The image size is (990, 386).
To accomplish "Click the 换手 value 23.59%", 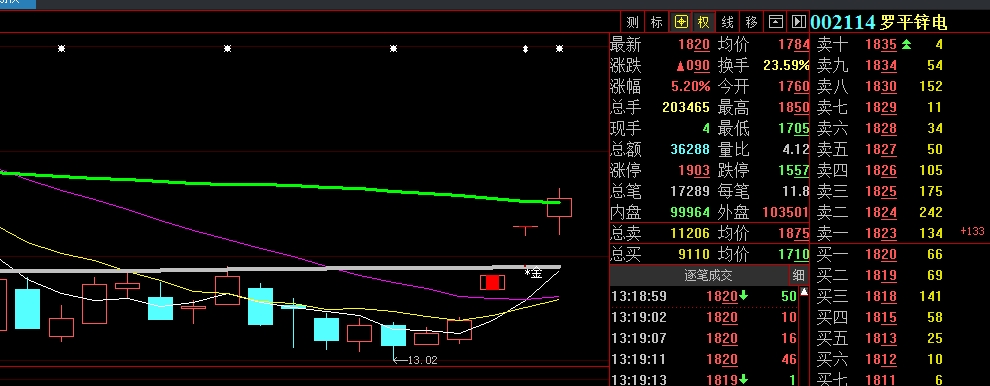I will (786, 66).
